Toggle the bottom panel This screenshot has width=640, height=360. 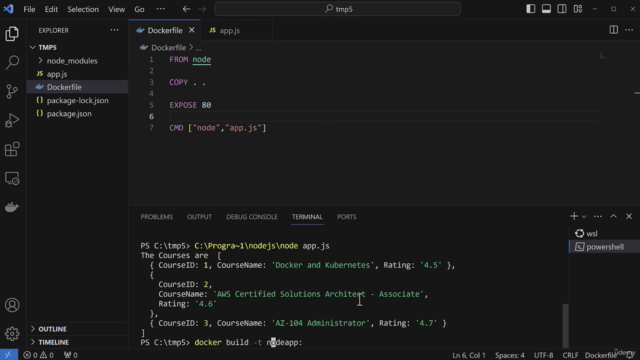pos(546,9)
